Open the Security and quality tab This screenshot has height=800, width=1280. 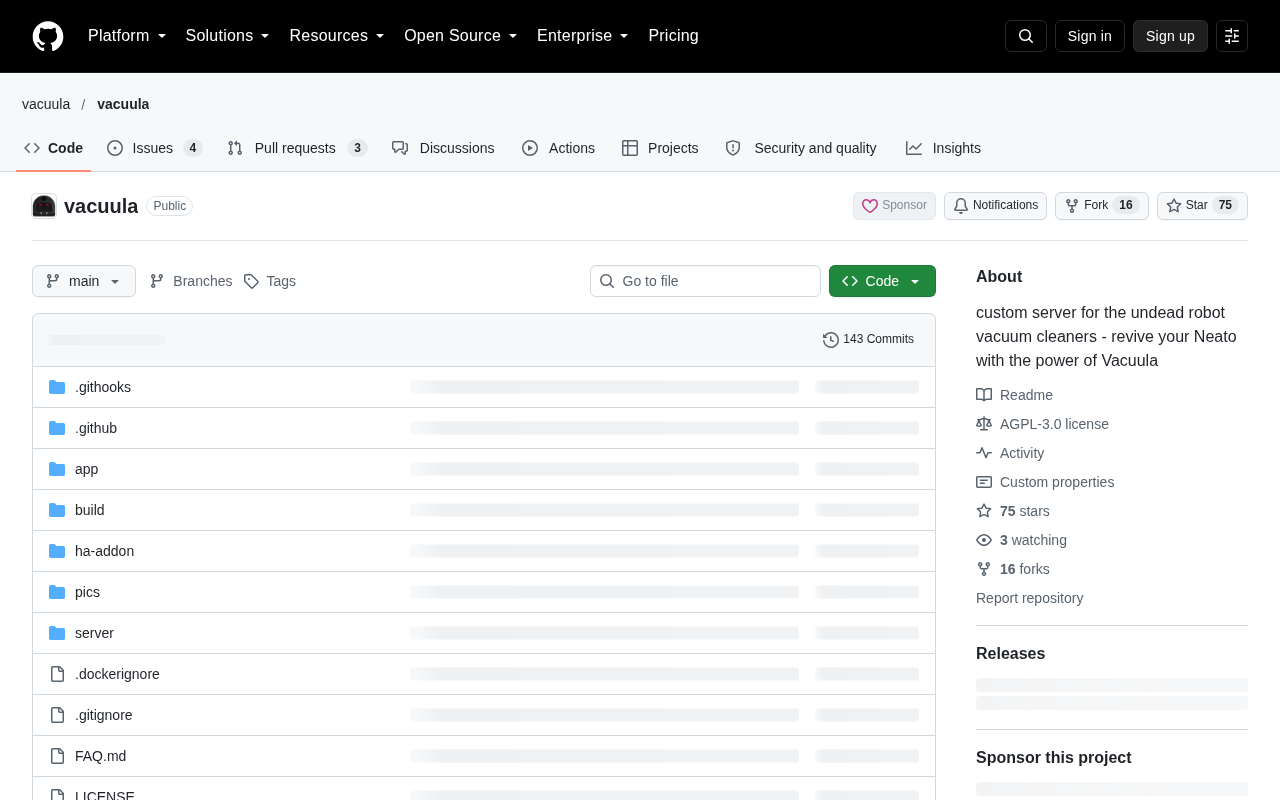(x=801, y=148)
